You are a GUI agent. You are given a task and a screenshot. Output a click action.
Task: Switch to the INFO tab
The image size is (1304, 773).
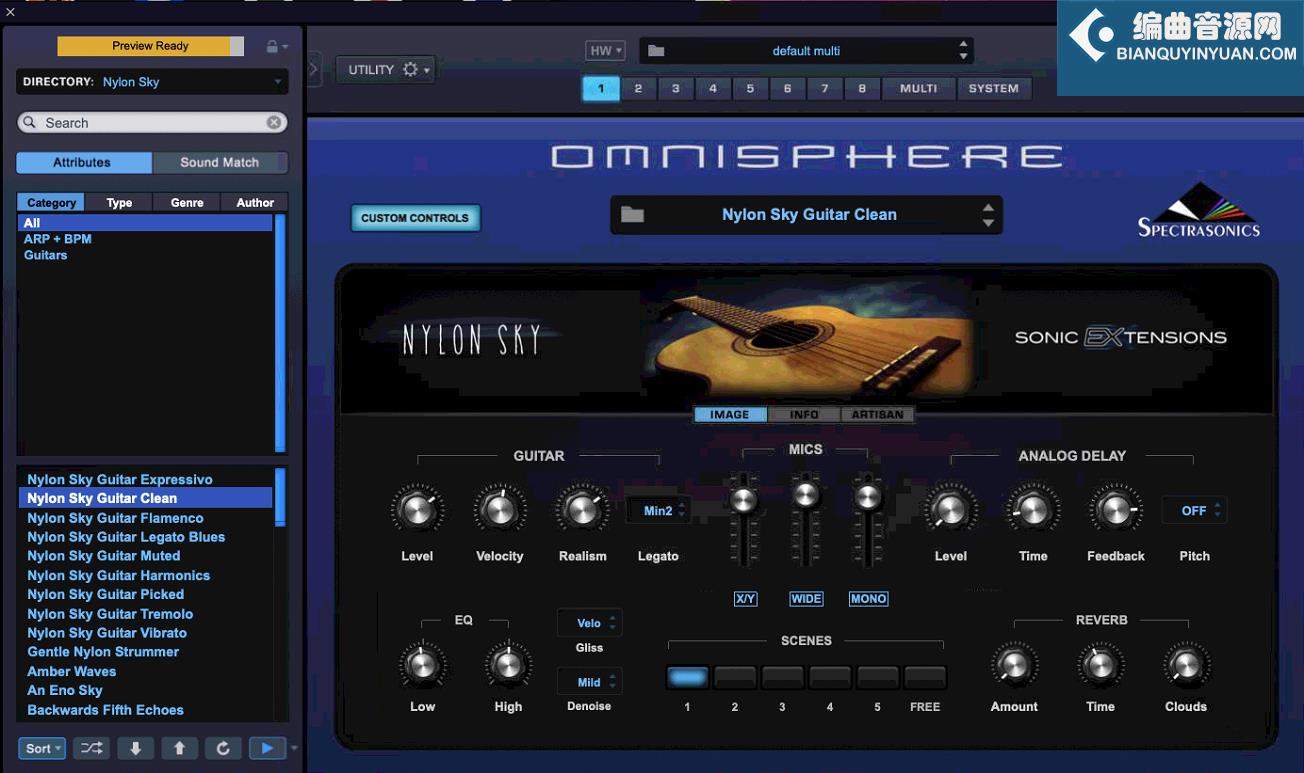point(804,415)
